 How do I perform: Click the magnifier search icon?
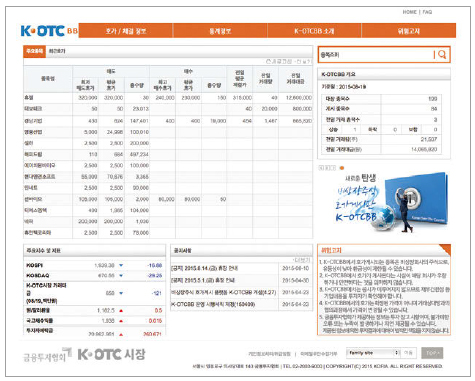coord(442,54)
